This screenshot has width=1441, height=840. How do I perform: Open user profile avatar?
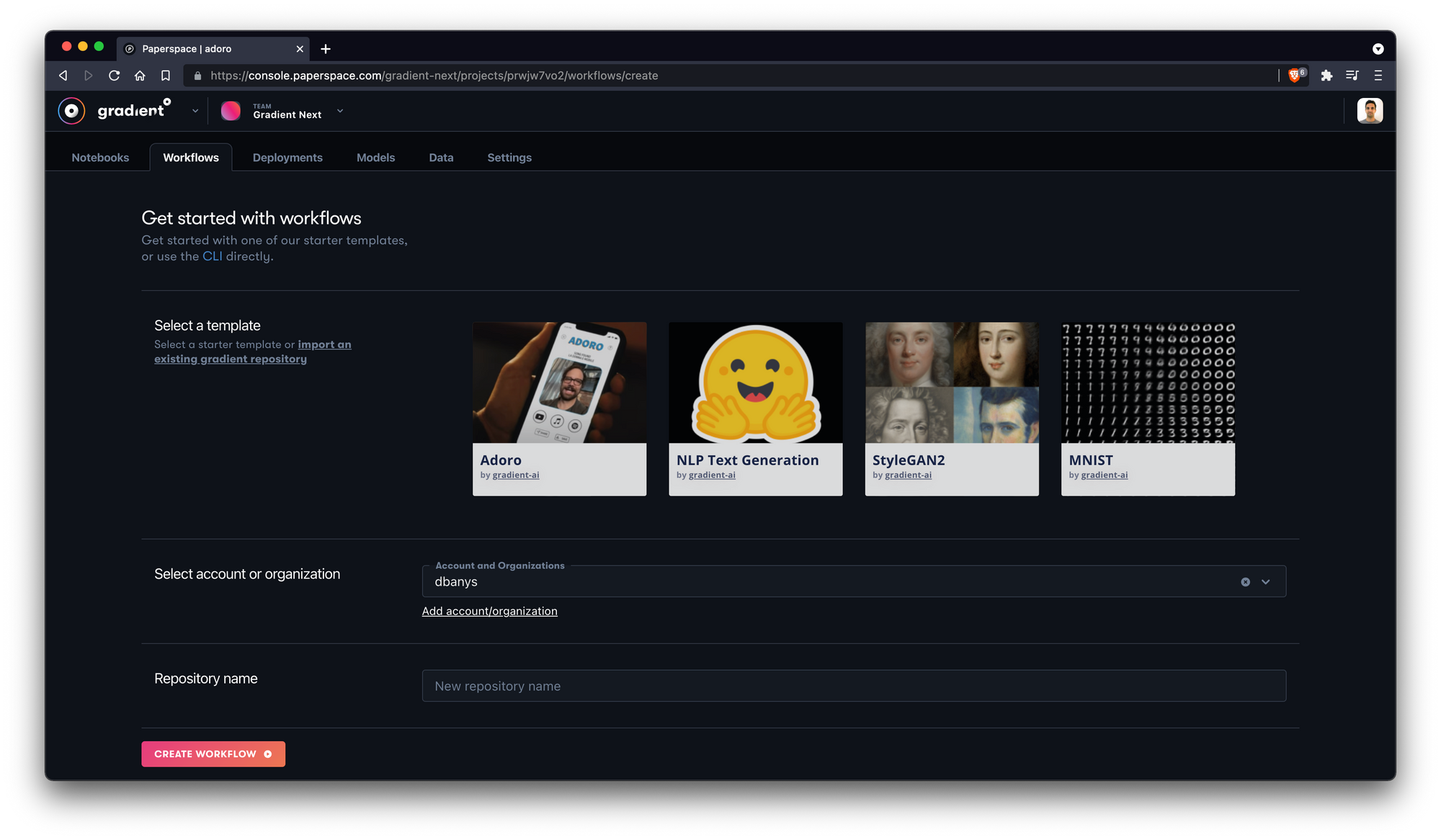click(1369, 111)
